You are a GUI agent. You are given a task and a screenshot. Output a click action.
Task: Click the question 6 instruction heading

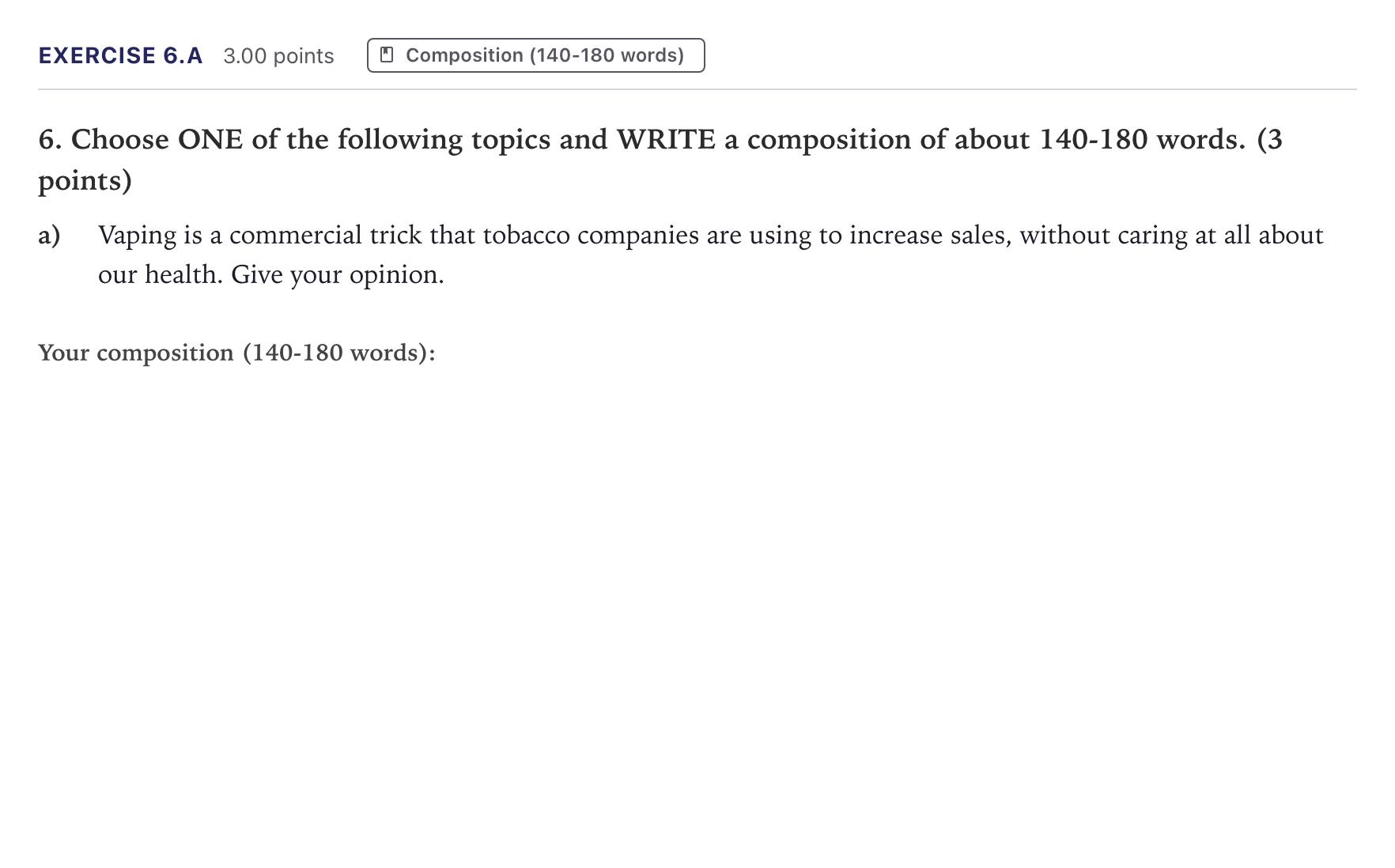pyautogui.click(x=660, y=160)
